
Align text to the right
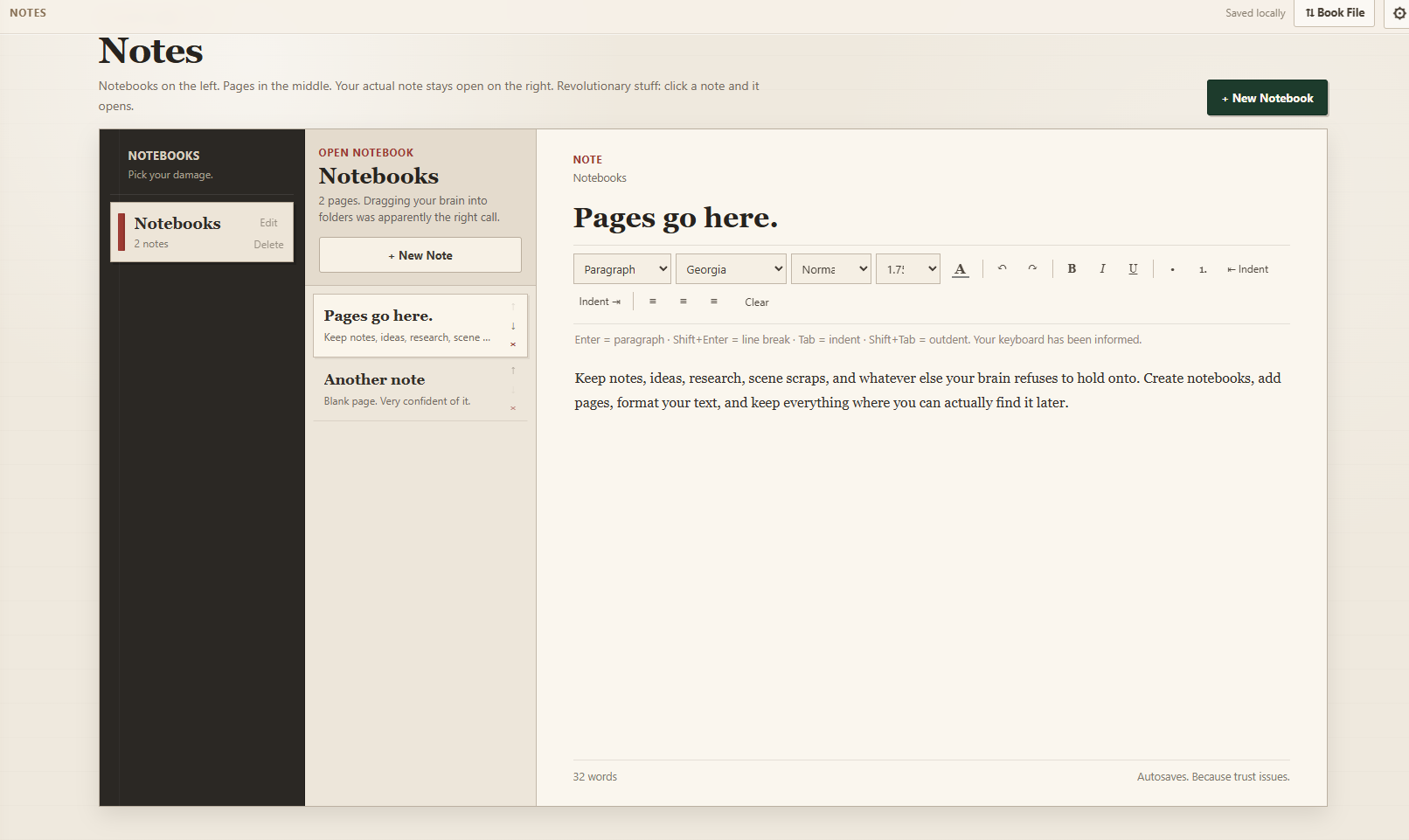pyautogui.click(x=713, y=302)
